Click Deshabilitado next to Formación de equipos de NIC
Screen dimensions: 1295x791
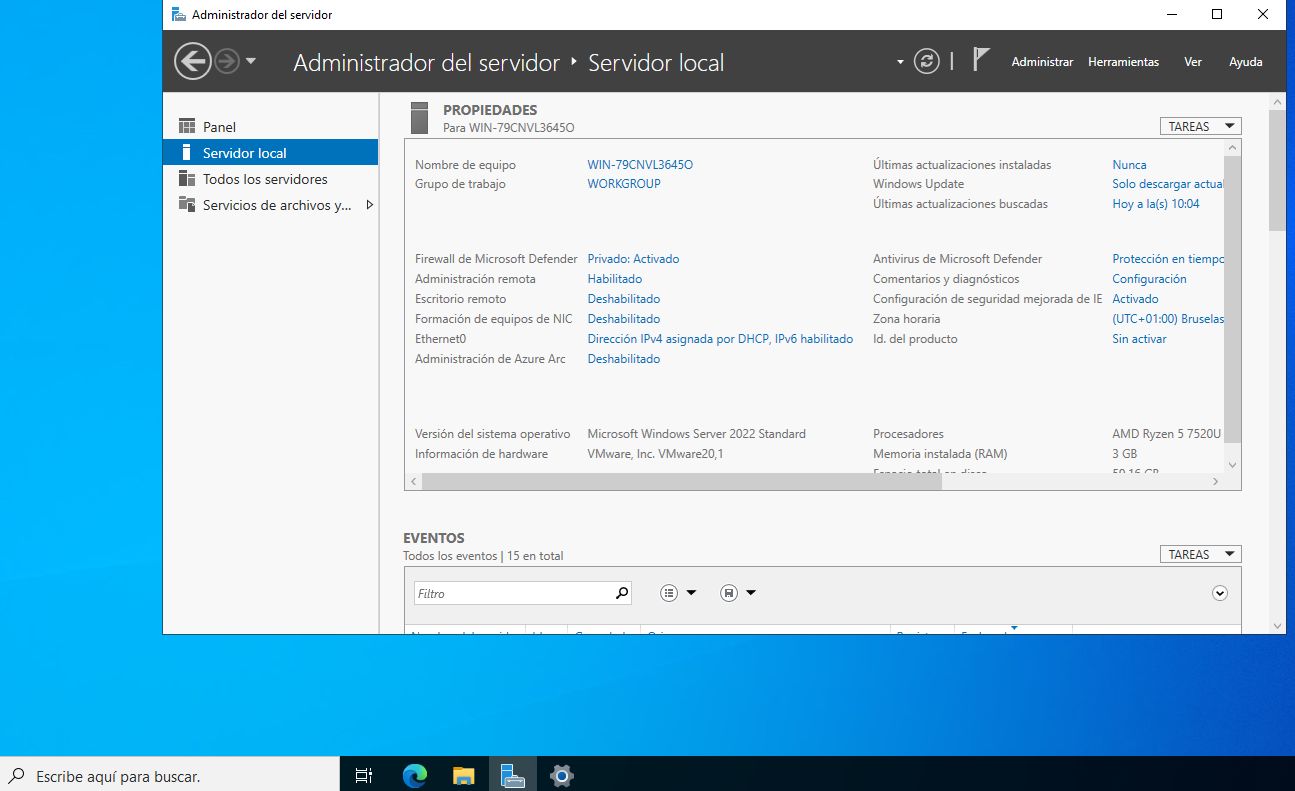[x=624, y=319]
